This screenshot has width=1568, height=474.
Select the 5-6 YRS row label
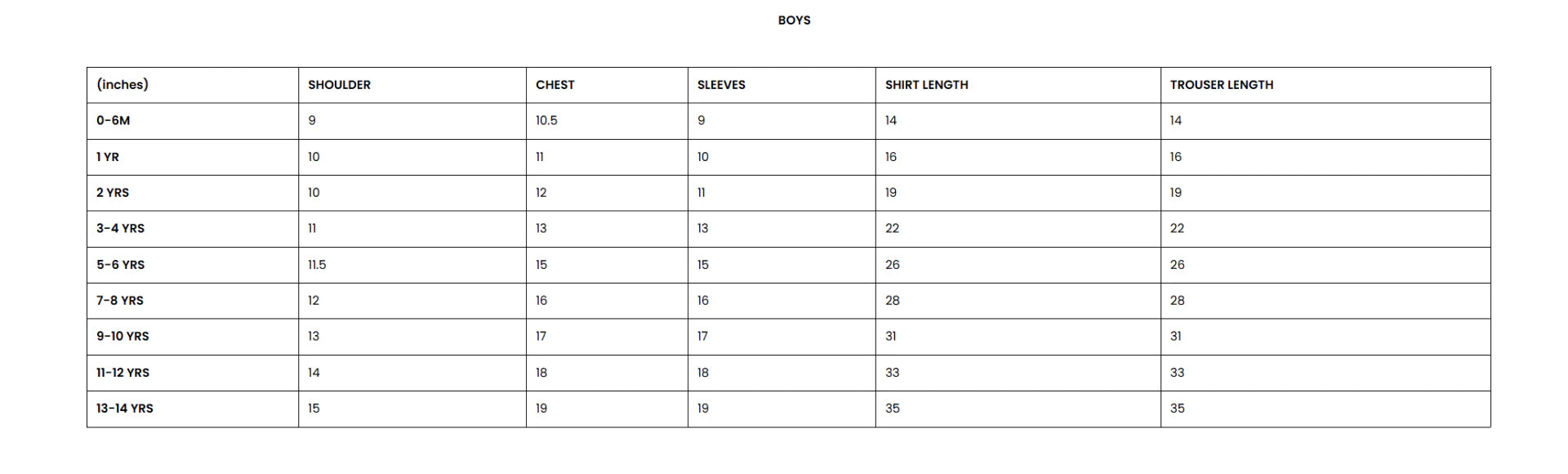click(x=120, y=265)
